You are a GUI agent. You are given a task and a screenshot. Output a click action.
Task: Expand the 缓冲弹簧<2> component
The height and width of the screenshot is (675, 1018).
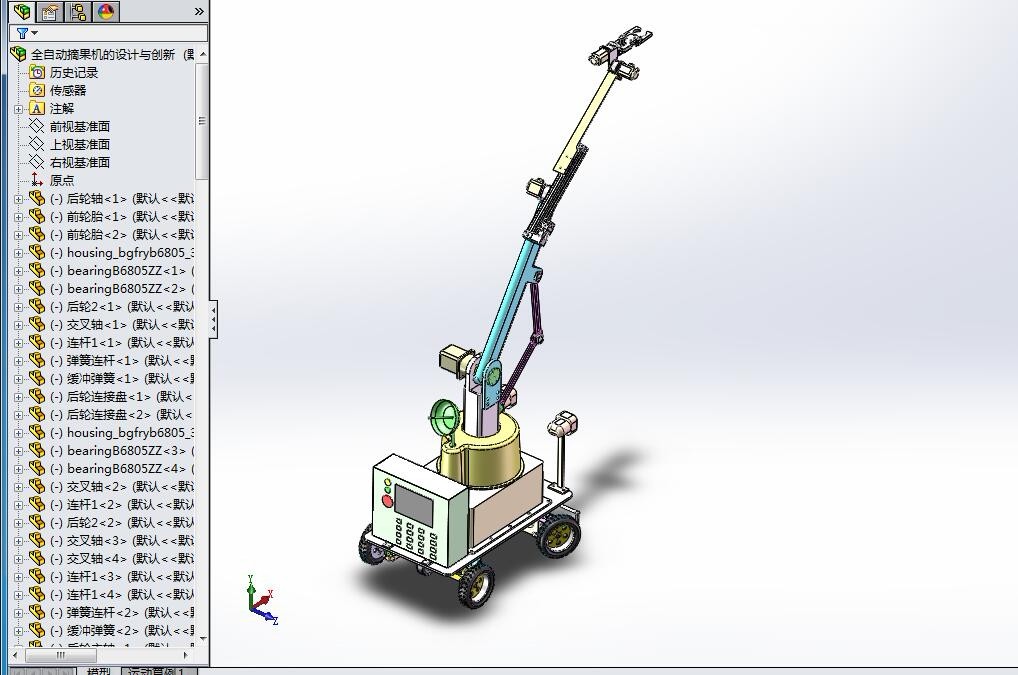click(x=18, y=632)
